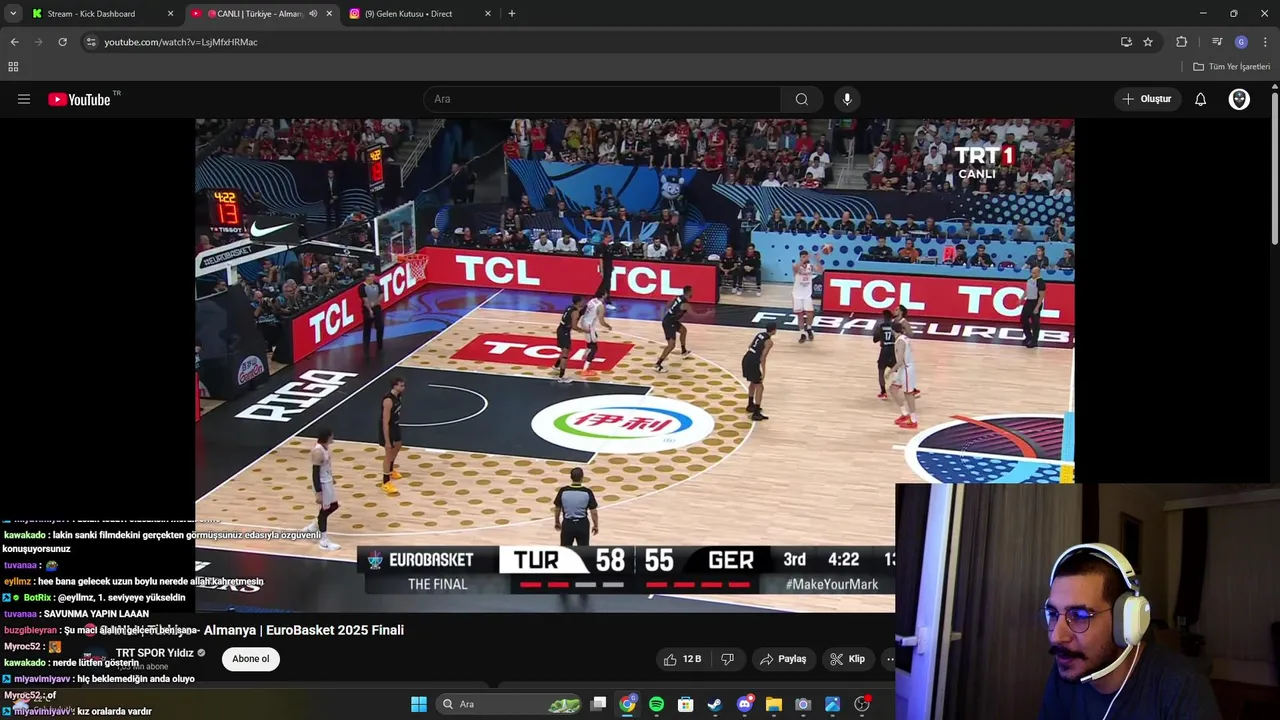Screen dimensions: 1280x720
Task: Click the video player frame
Action: click(x=634, y=365)
